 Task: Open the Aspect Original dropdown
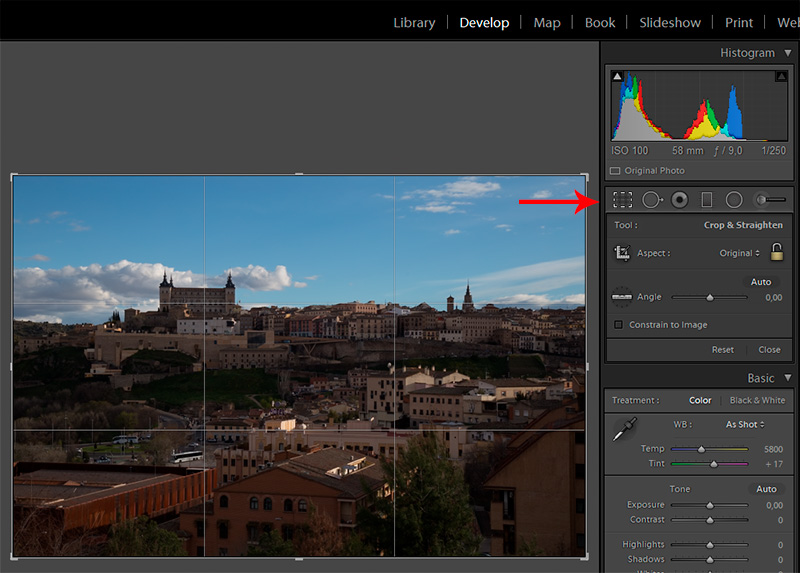pos(740,254)
